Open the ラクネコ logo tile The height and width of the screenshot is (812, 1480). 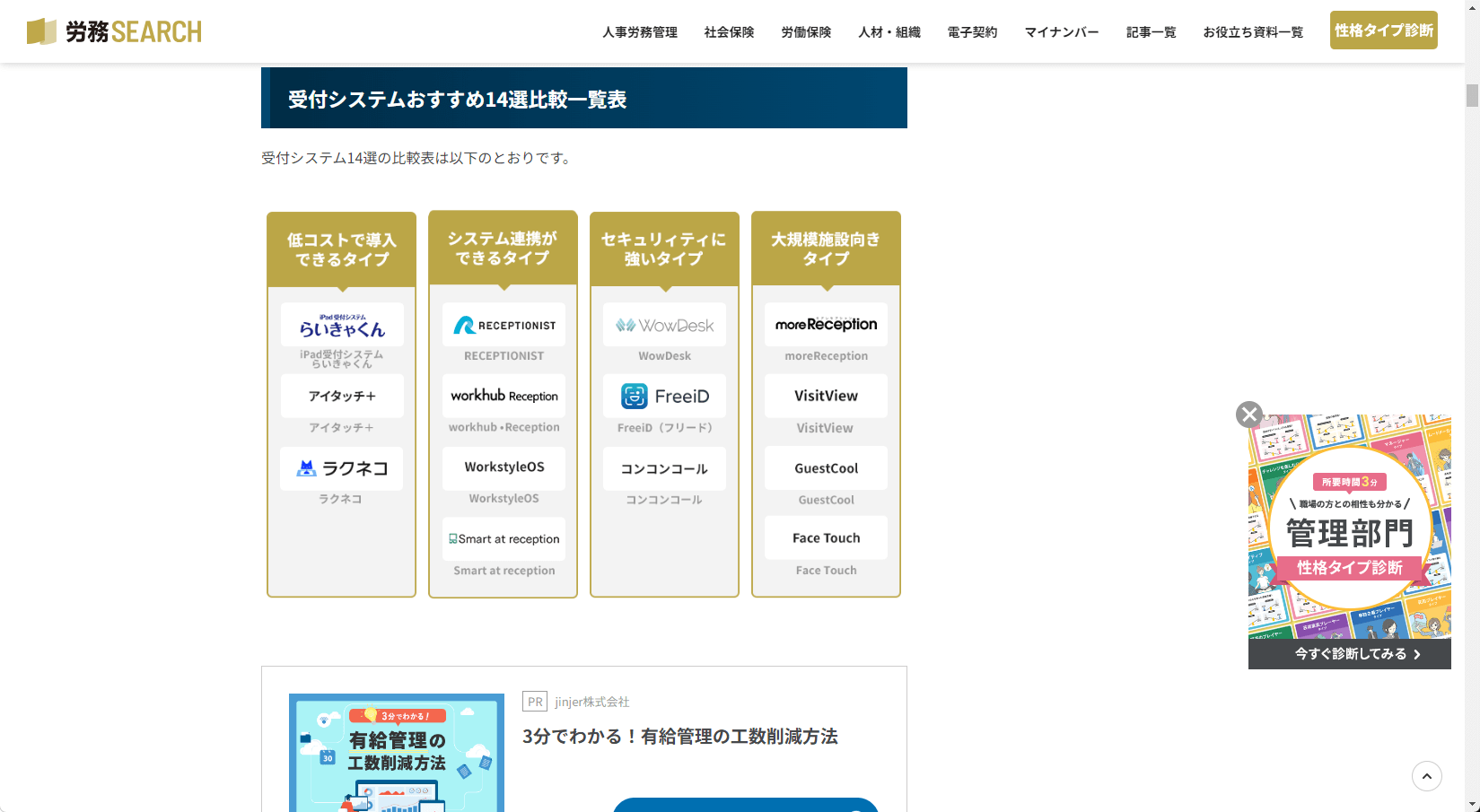[341, 468]
